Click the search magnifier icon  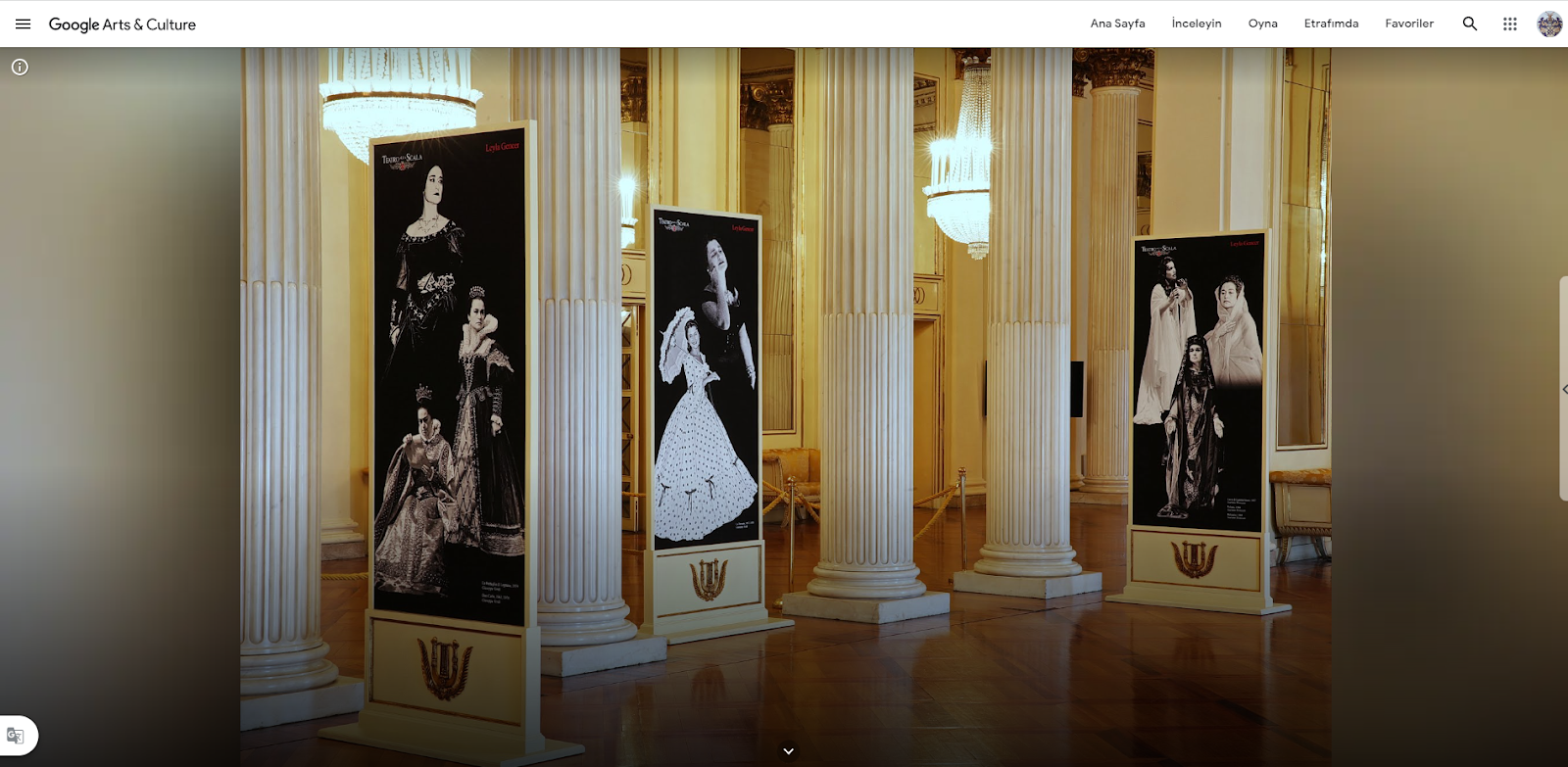click(x=1470, y=24)
